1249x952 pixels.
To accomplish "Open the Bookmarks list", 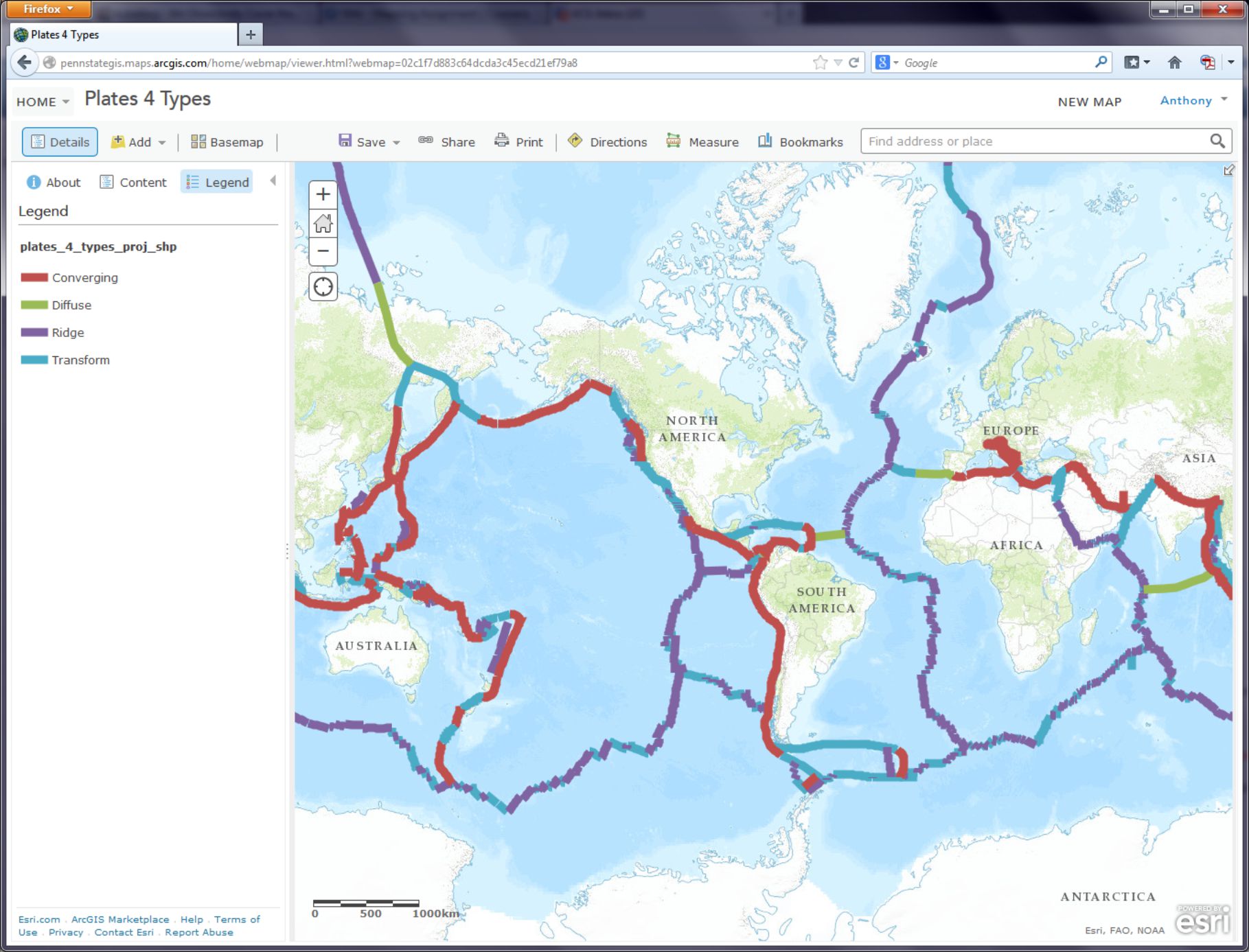I will 801,142.
